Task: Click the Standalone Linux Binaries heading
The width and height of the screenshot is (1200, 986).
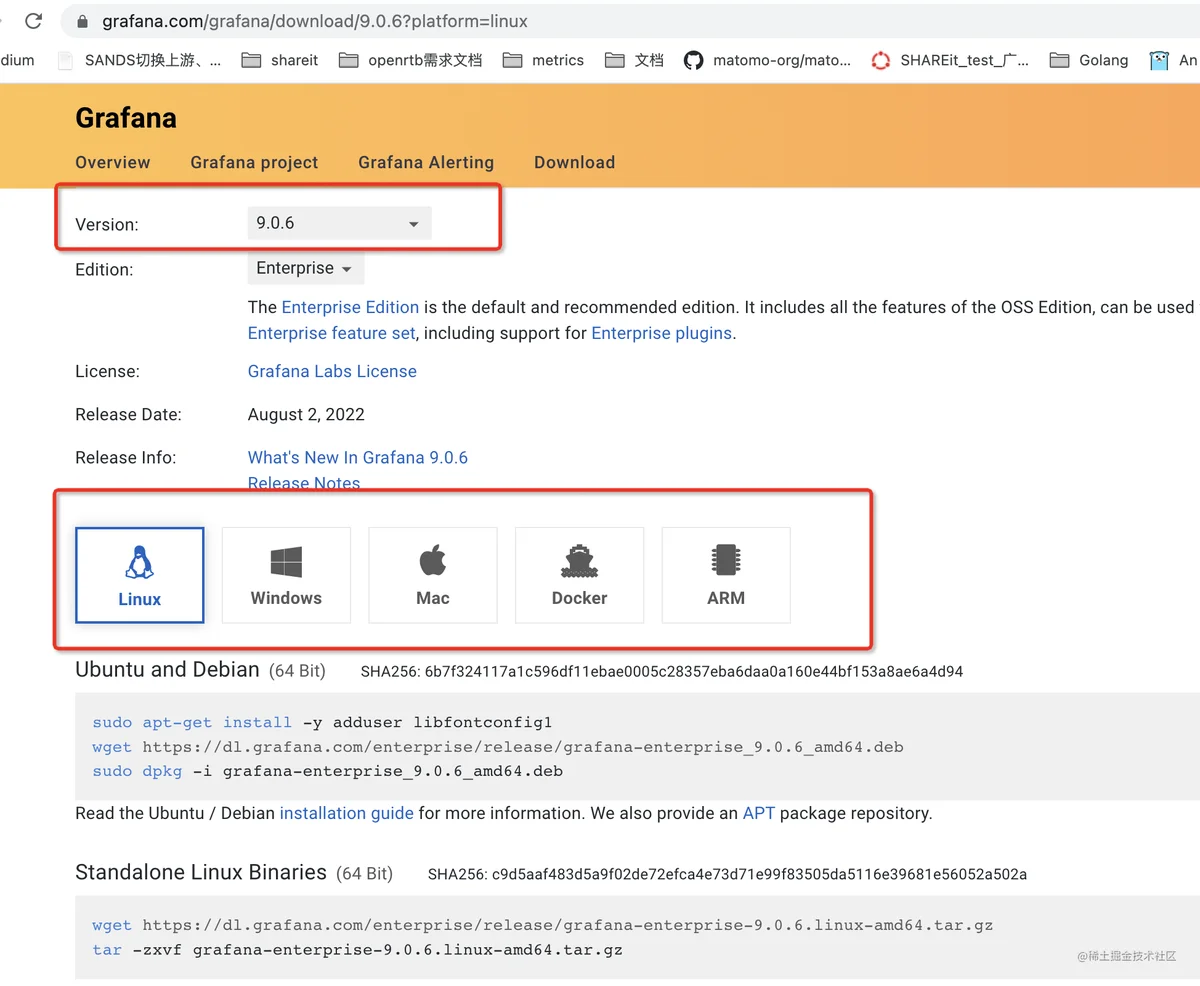Action: point(201,872)
